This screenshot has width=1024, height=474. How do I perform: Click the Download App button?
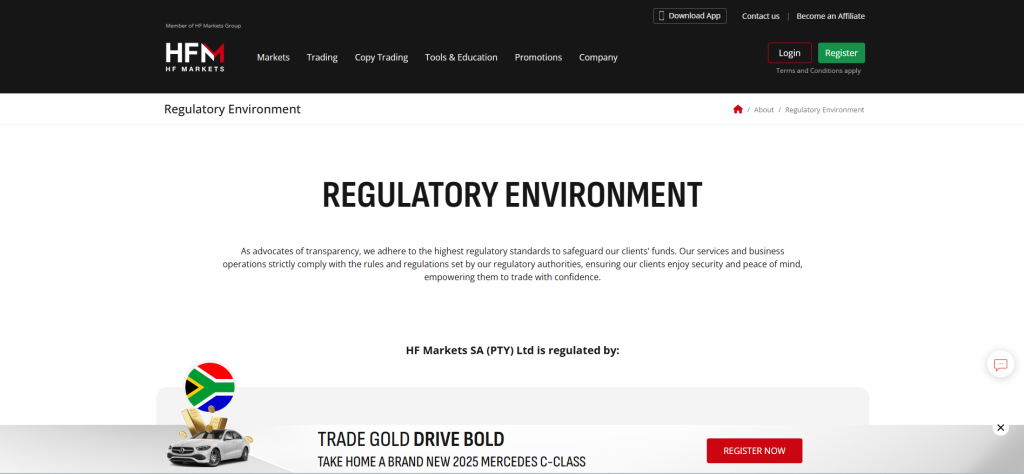pyautogui.click(x=690, y=16)
